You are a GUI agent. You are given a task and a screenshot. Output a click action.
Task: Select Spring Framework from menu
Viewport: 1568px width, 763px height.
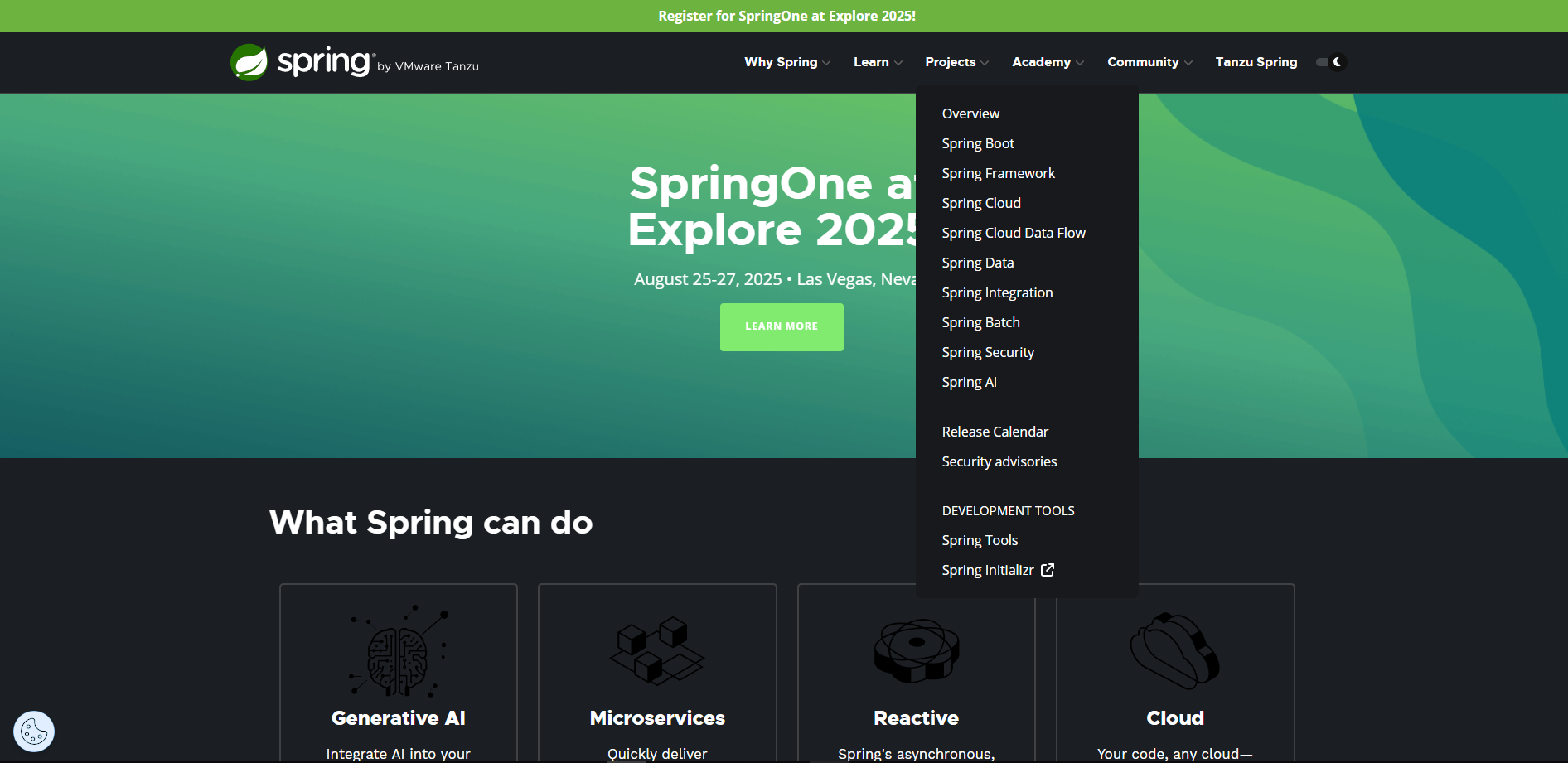(x=999, y=173)
